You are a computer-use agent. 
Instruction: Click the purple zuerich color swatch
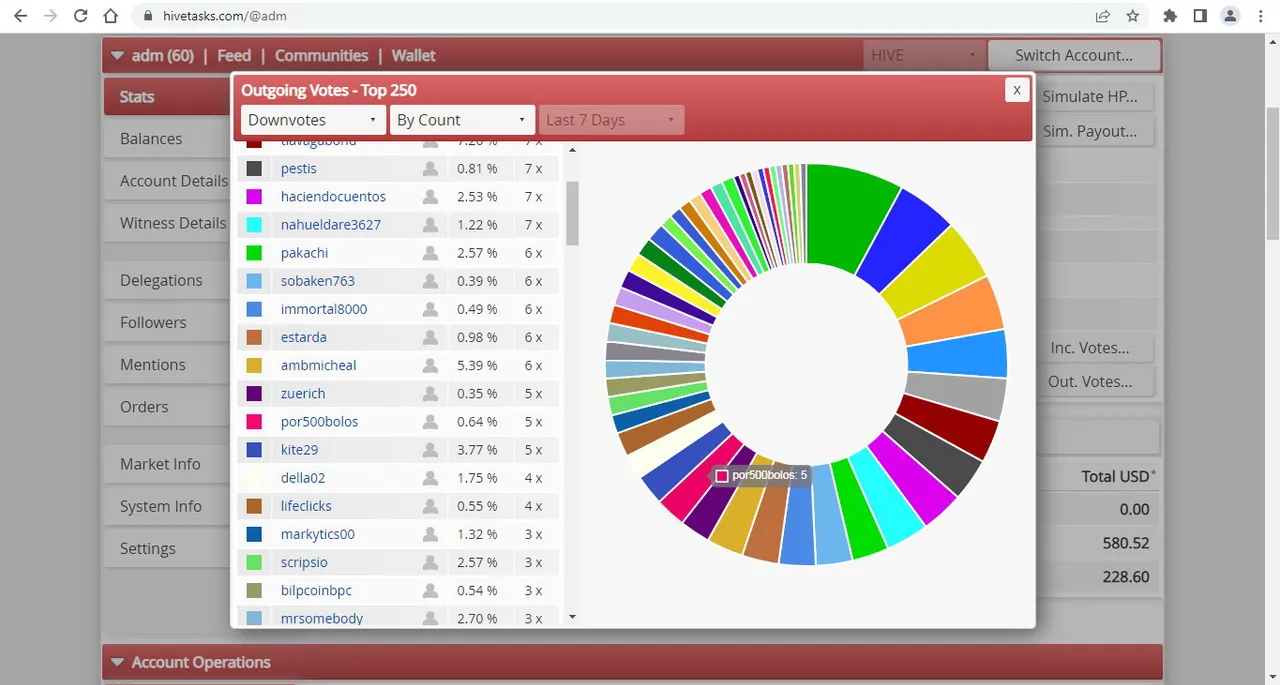[254, 394]
